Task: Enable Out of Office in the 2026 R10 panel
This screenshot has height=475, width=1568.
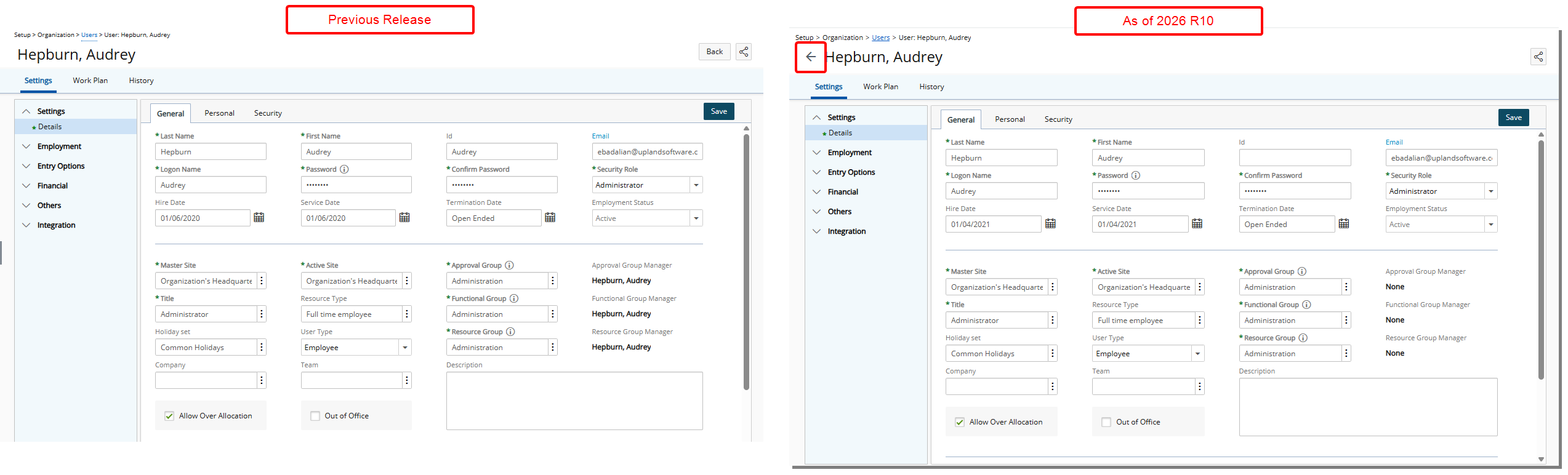Action: pos(1106,422)
